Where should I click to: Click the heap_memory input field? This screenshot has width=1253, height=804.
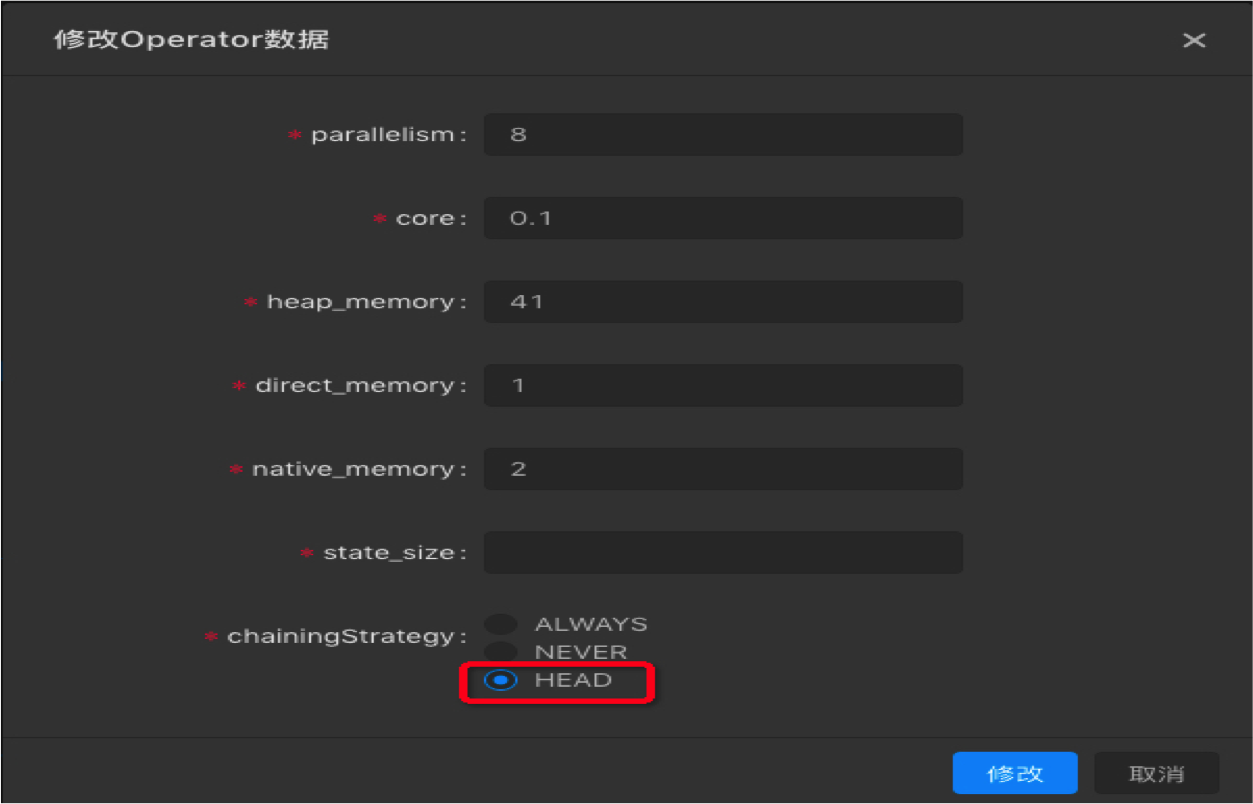coord(722,302)
